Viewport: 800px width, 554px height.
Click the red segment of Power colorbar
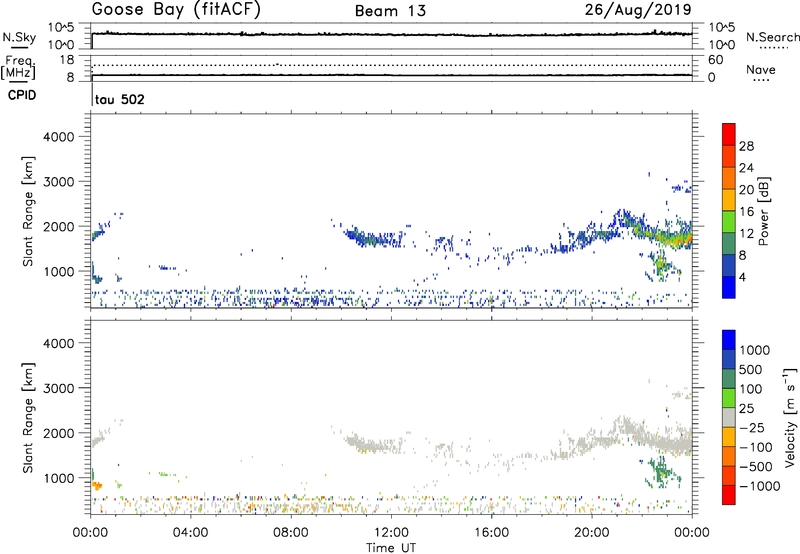(x=729, y=134)
